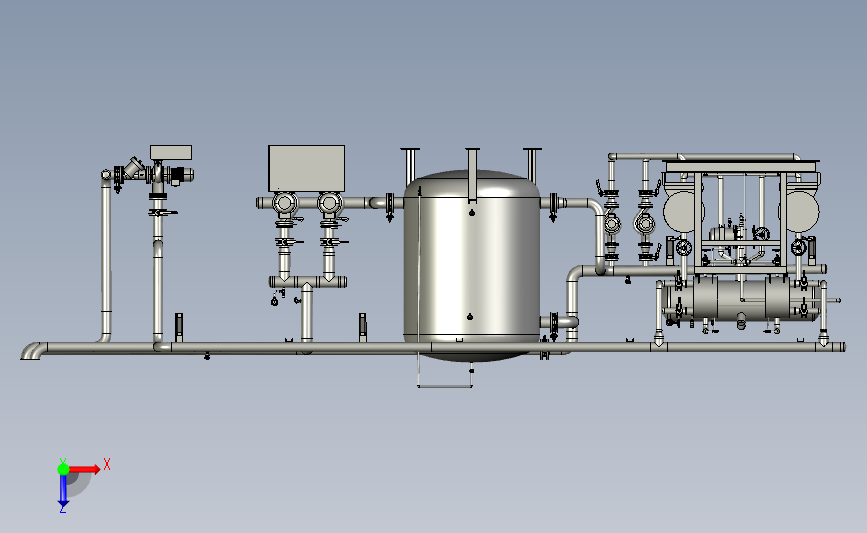
Task: Click the red X axis arrow on triad
Action: [x=84, y=469]
